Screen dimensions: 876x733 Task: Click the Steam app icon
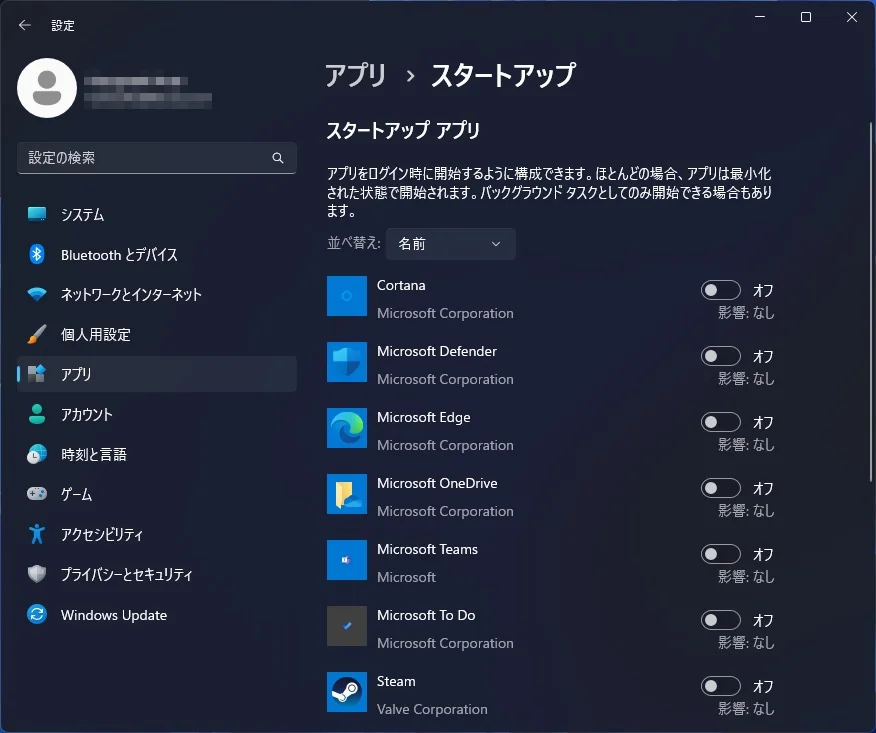point(347,692)
